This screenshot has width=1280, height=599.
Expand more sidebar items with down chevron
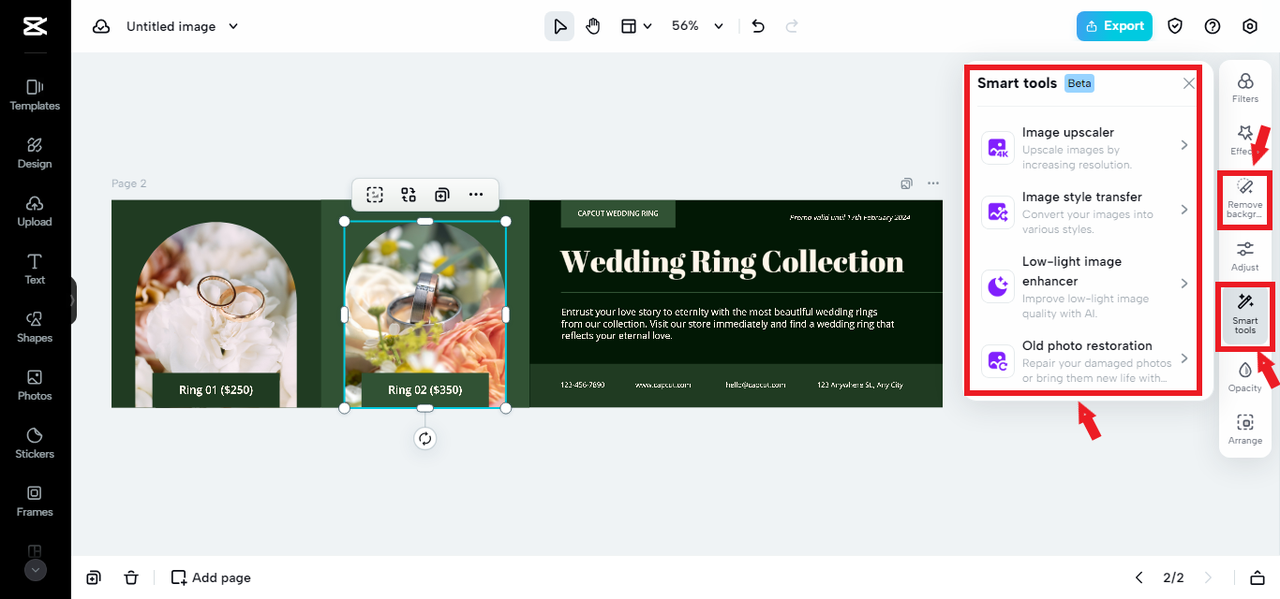pyautogui.click(x=35, y=570)
